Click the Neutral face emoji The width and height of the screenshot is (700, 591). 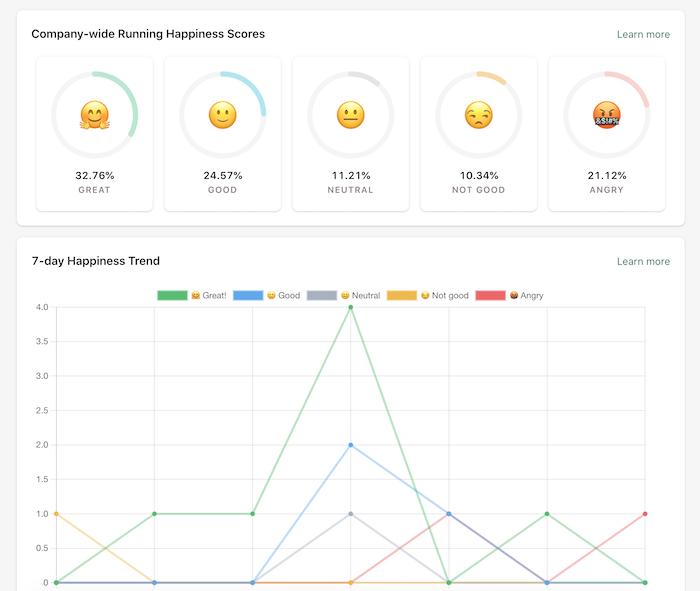tap(350, 115)
